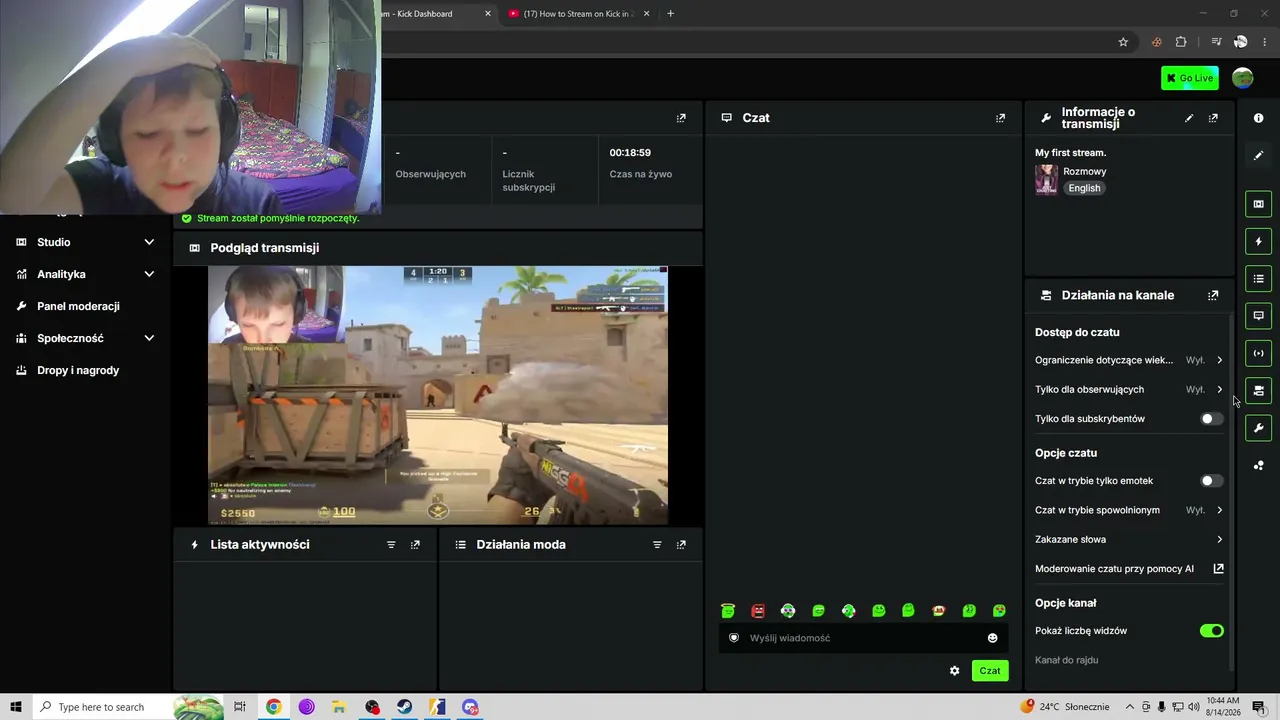Switch to How to Stream on Kick tab
This screenshot has height=720, width=1280.
click(579, 14)
